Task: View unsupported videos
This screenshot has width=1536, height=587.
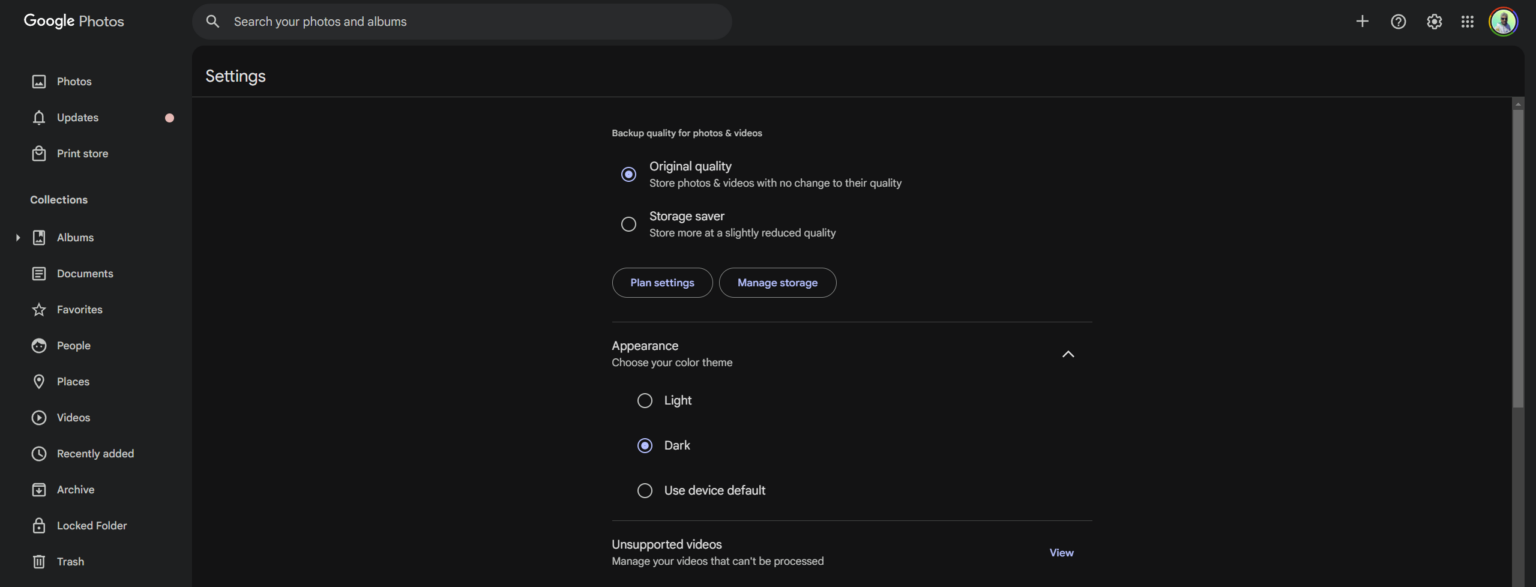Action: (1060, 552)
